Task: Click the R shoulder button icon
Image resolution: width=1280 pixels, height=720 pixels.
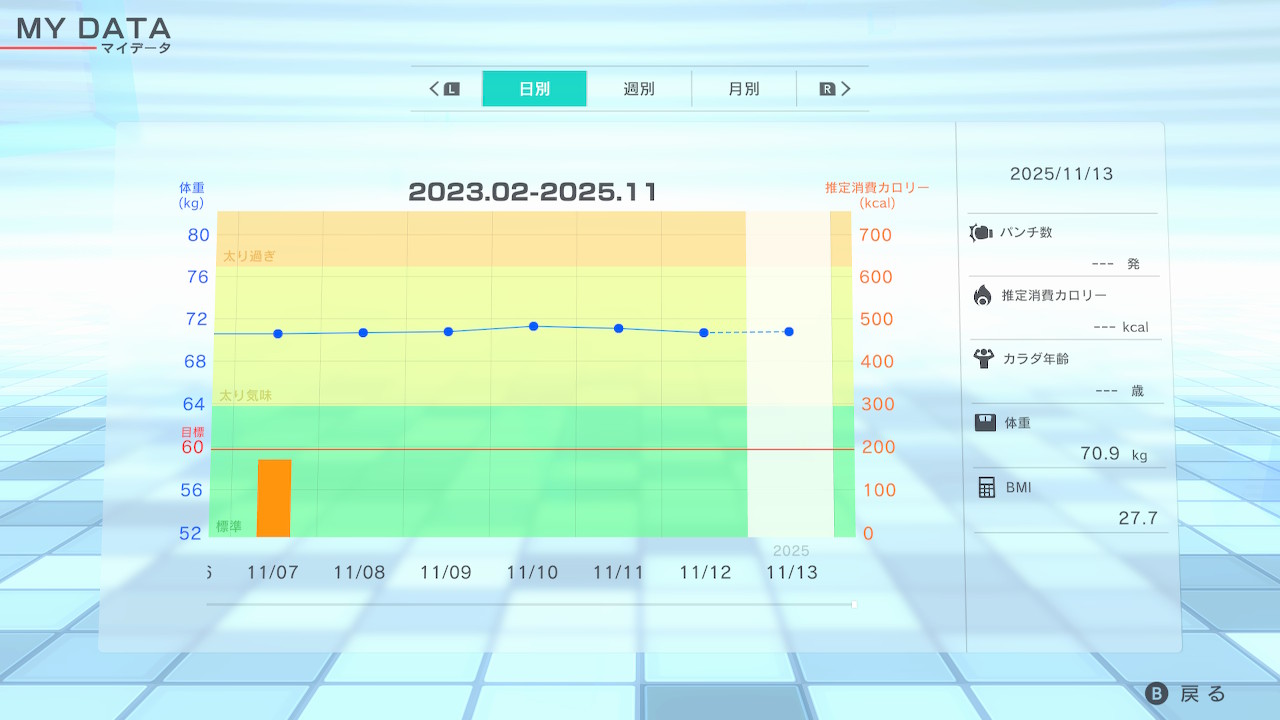Action: tap(827, 89)
